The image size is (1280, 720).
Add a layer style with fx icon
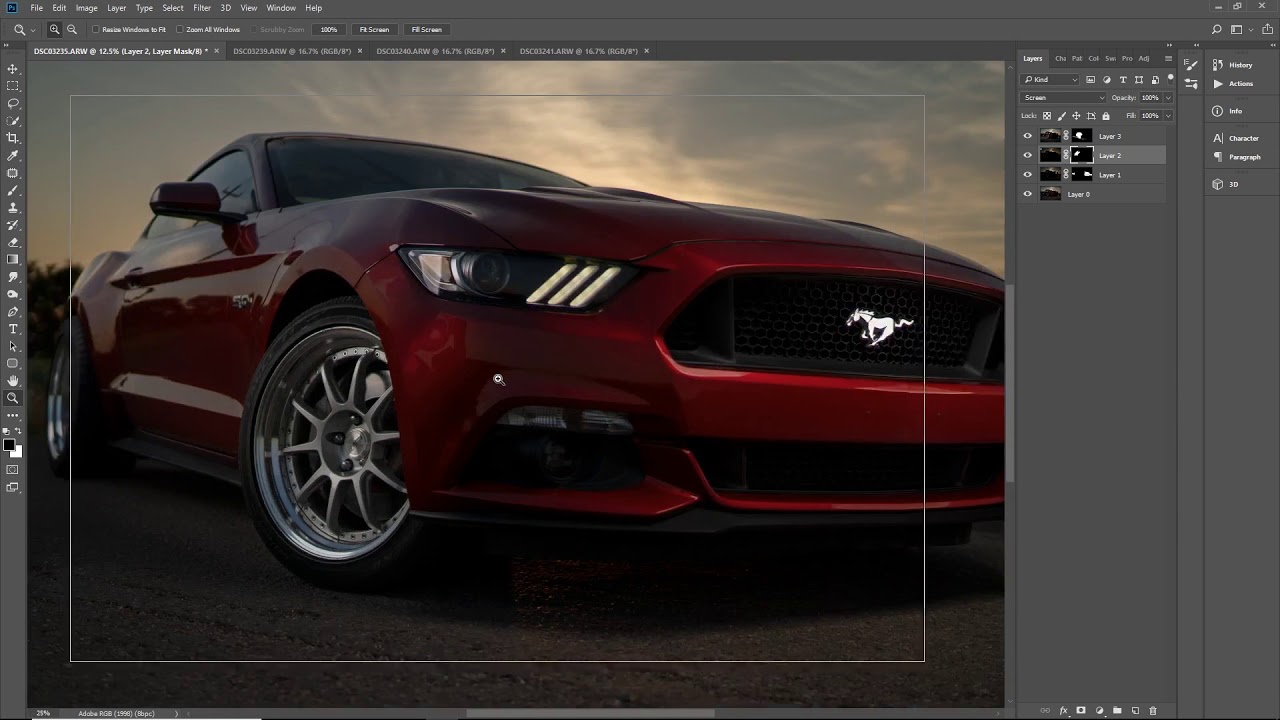(x=1063, y=711)
